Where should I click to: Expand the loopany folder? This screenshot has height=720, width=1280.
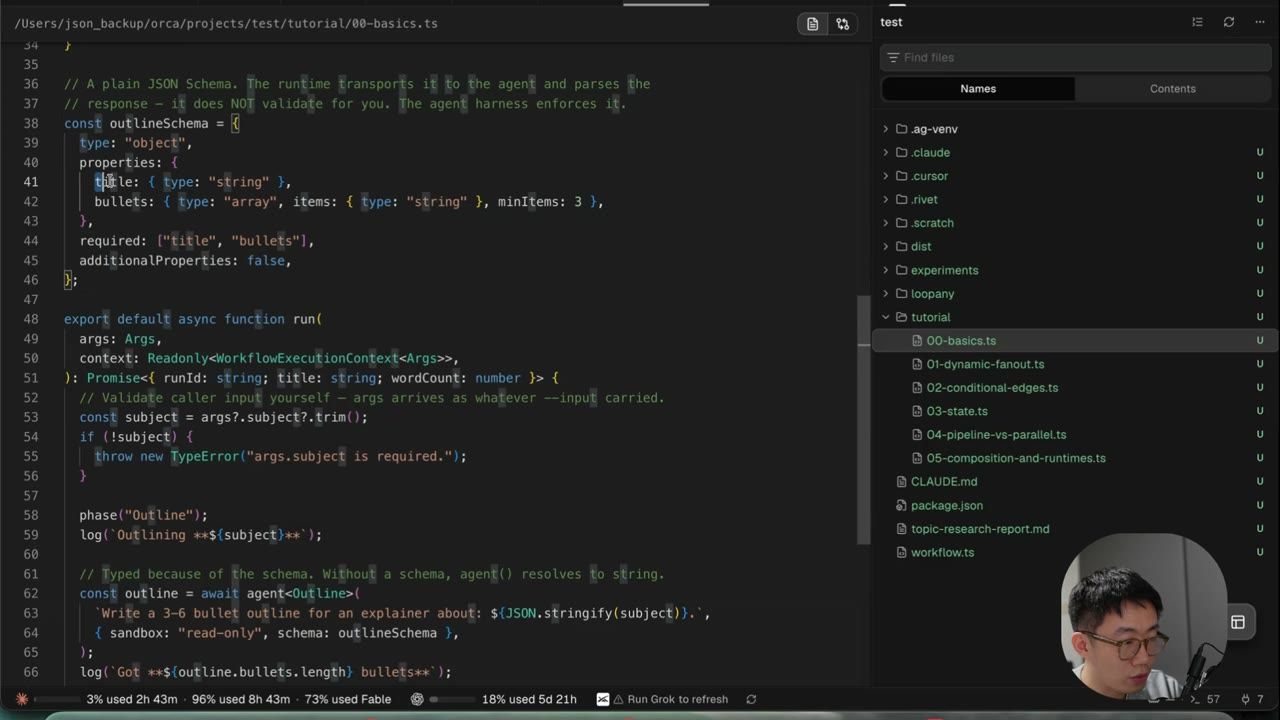(x=885, y=293)
